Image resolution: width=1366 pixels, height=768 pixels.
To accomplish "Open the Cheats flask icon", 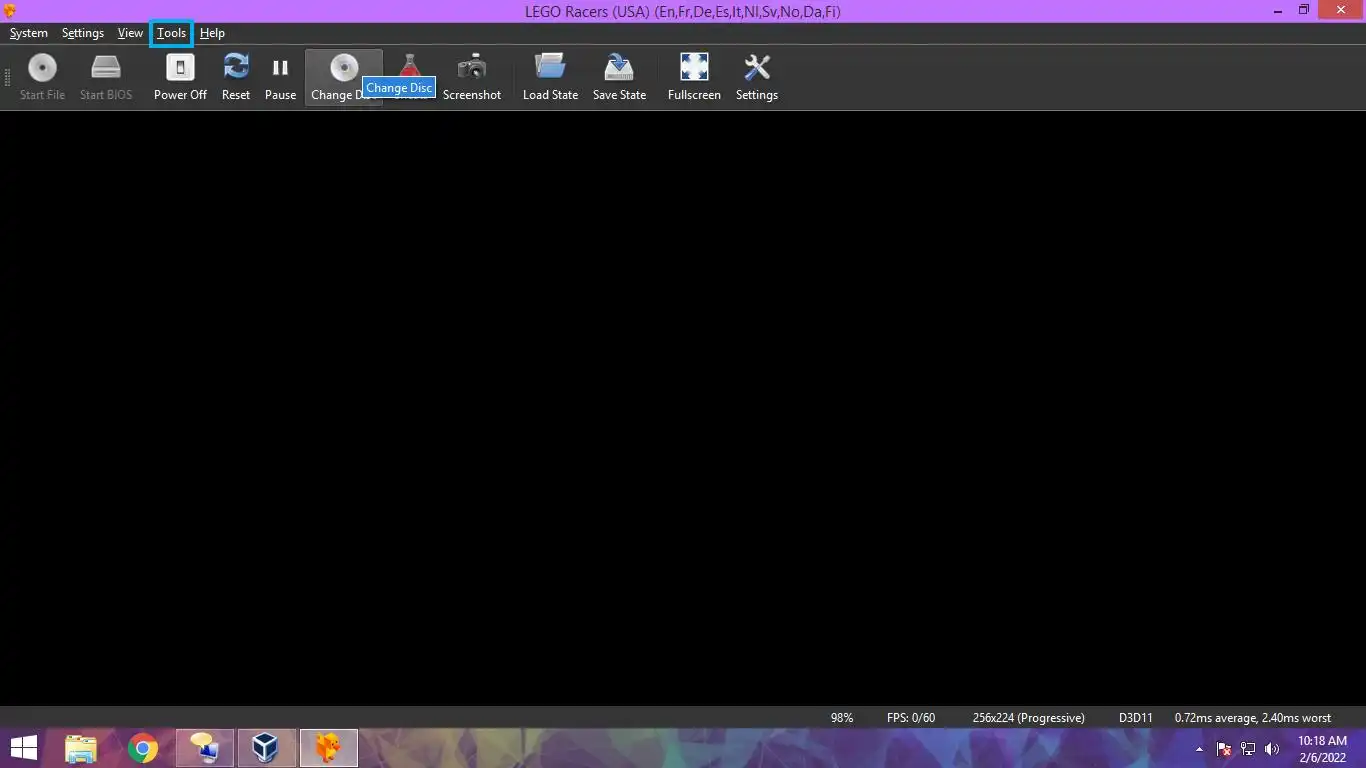I will pos(409,68).
